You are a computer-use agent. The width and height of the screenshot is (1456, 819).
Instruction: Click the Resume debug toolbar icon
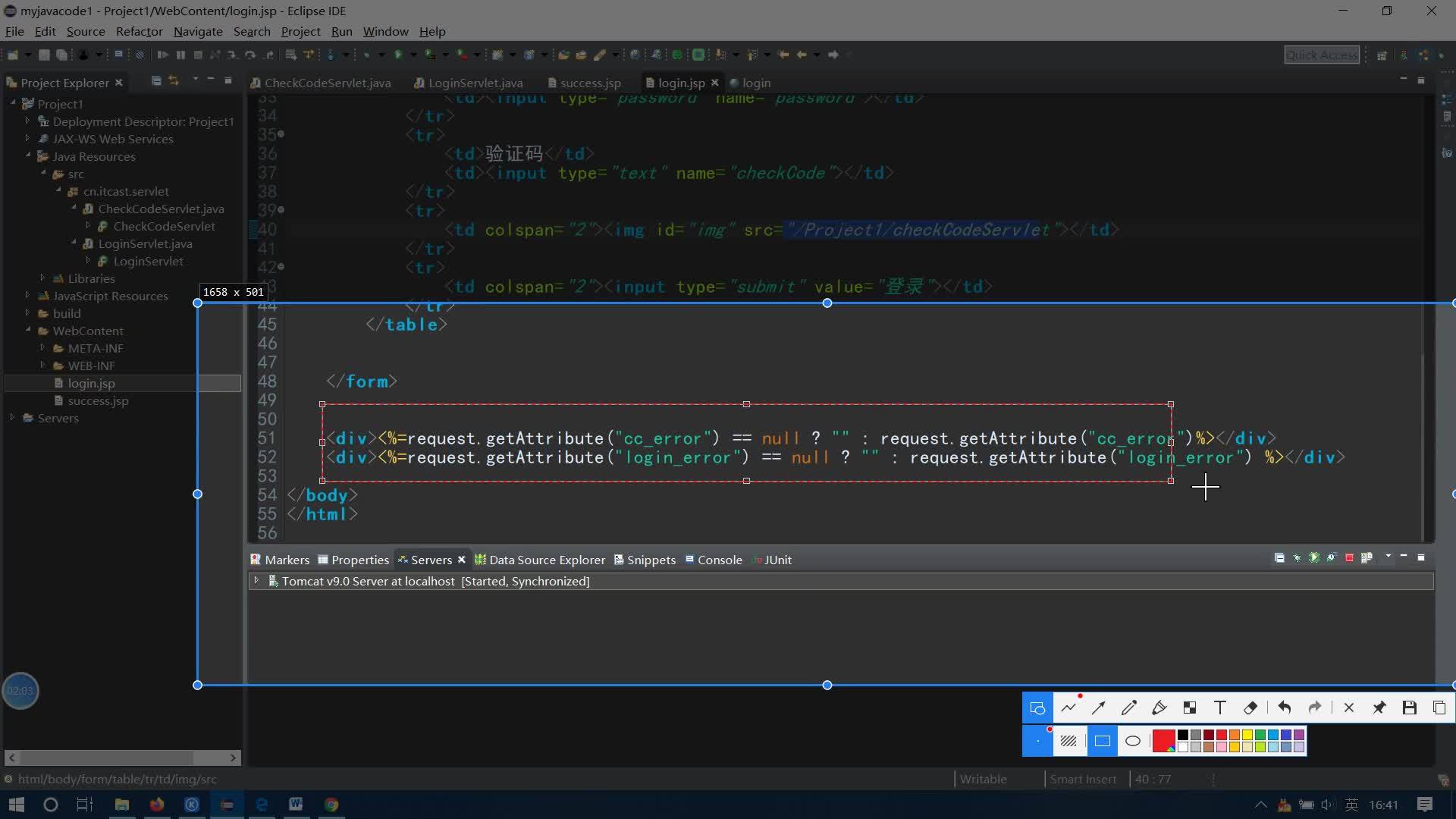pyautogui.click(x=162, y=55)
